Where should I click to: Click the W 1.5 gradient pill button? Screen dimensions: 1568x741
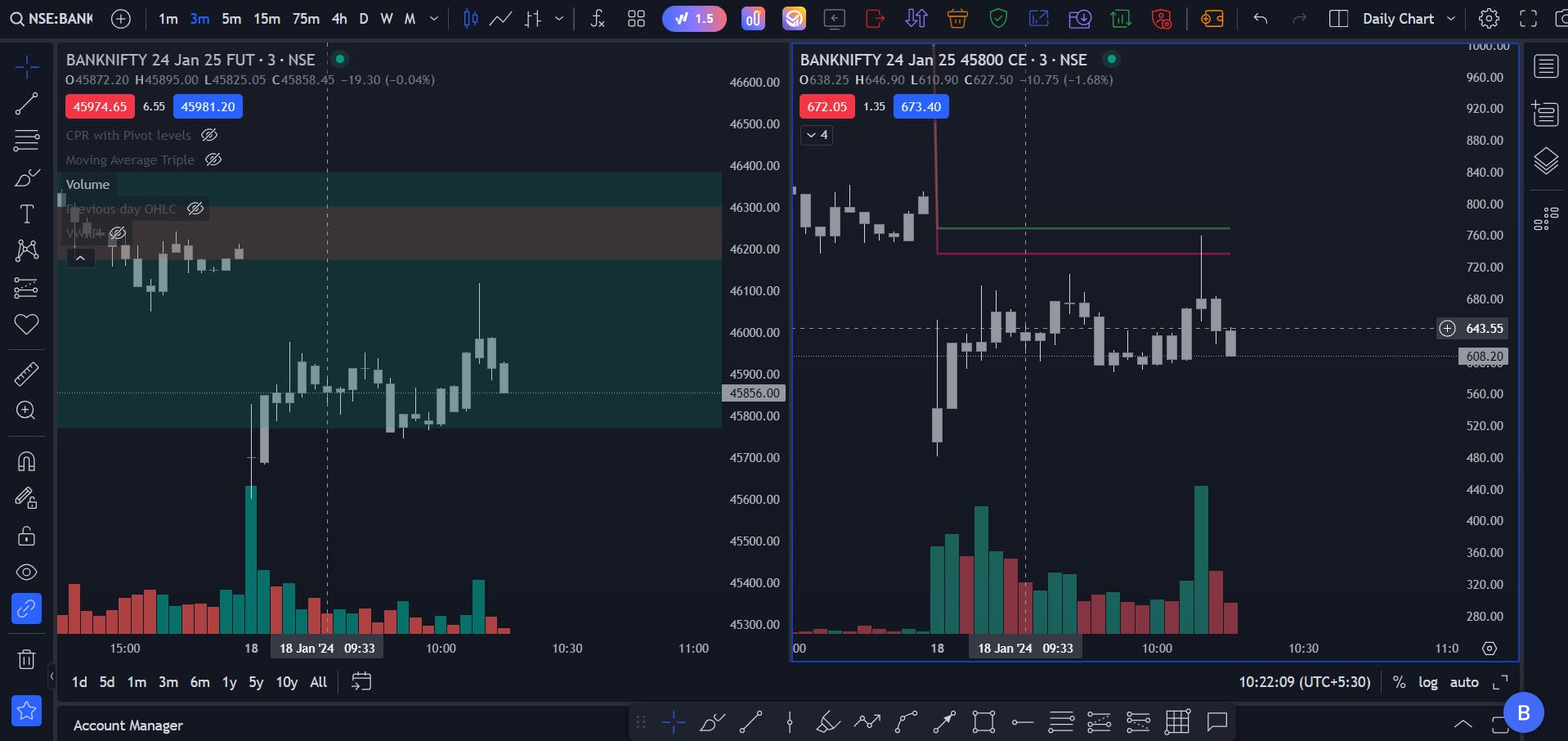(694, 19)
